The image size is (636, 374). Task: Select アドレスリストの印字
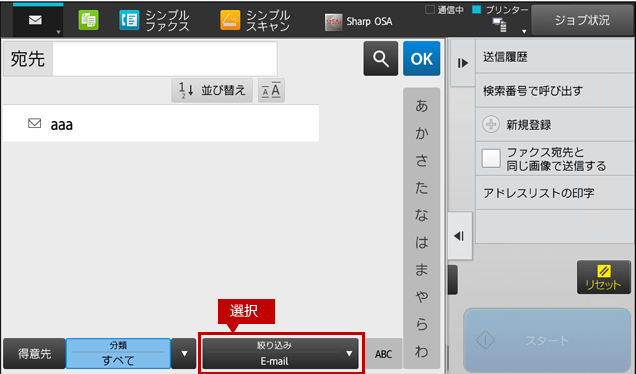tap(554, 193)
